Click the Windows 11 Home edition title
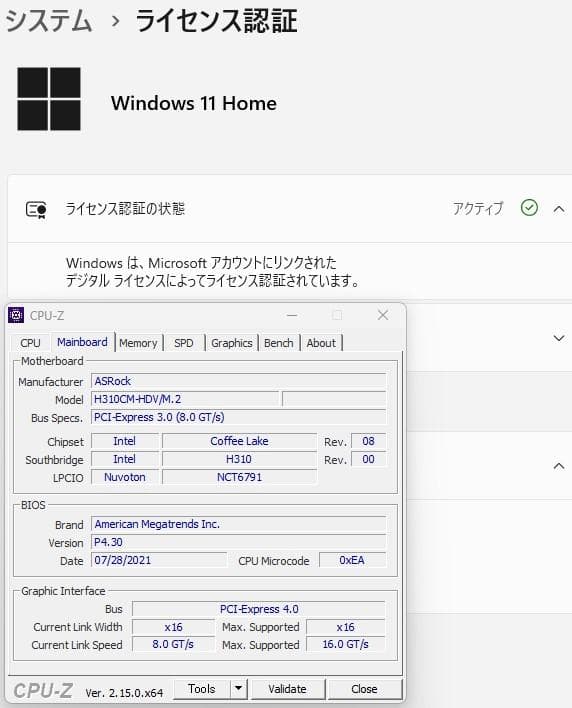 point(194,103)
